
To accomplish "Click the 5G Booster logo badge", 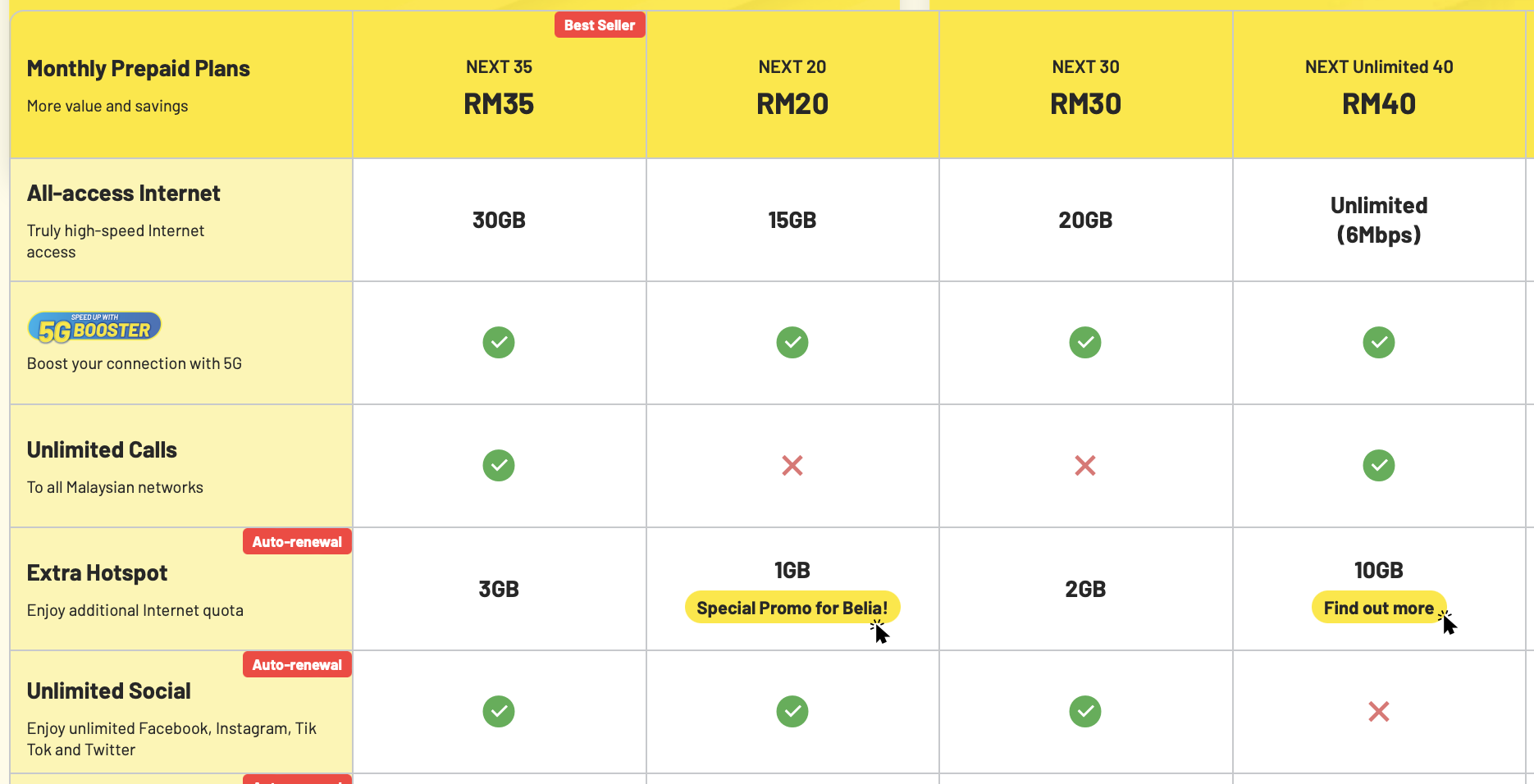I will click(x=94, y=328).
